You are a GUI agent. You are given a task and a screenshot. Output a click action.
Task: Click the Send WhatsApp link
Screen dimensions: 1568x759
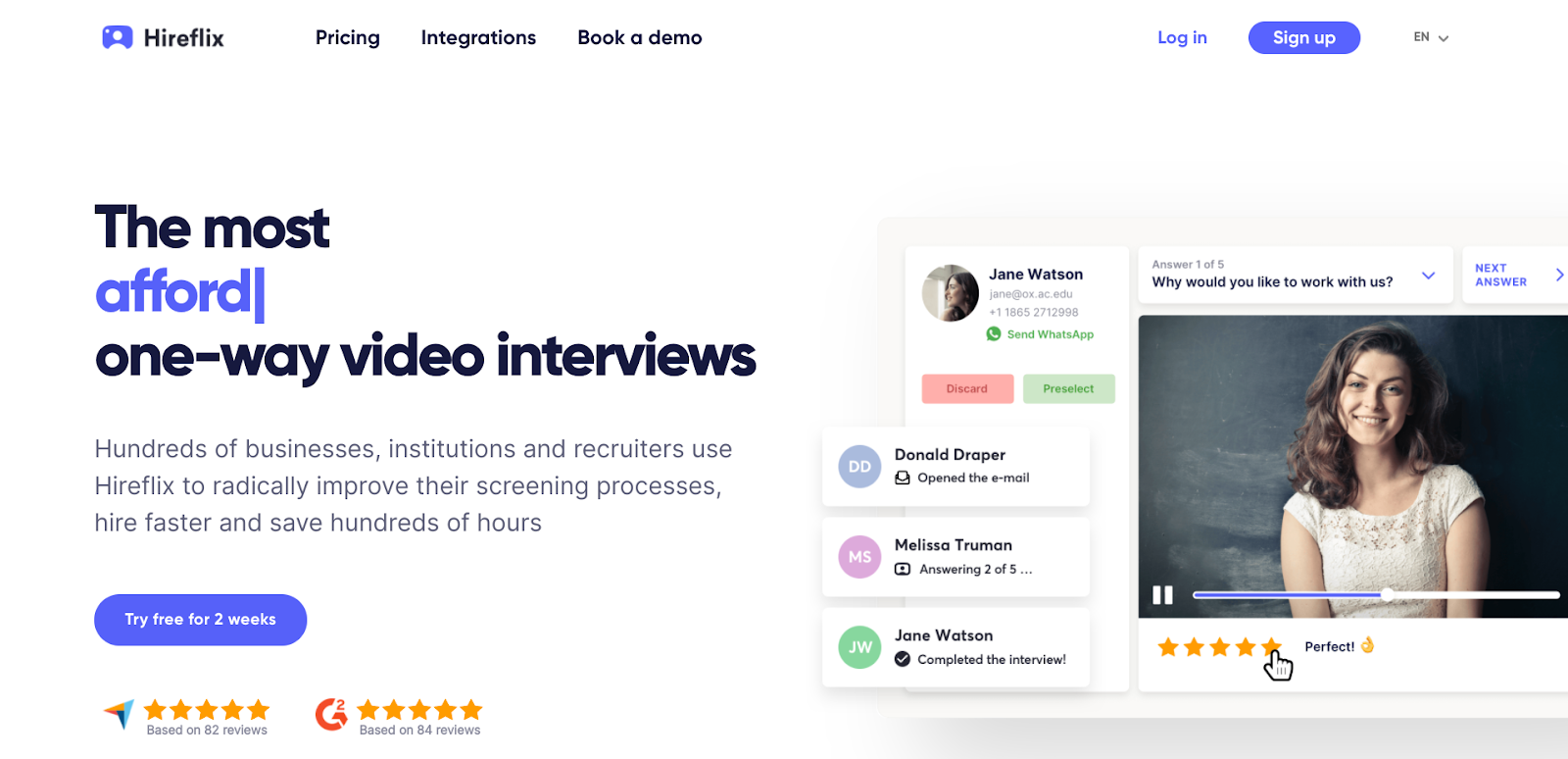(x=1051, y=334)
